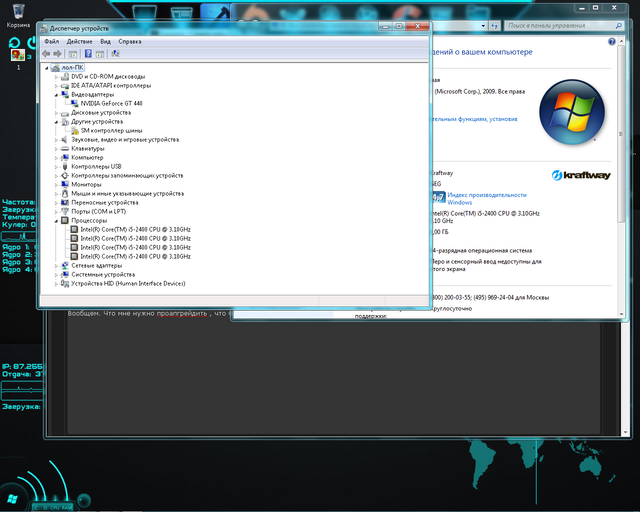Open the Вид menu
Viewport: 640px width, 512px height.
point(105,41)
